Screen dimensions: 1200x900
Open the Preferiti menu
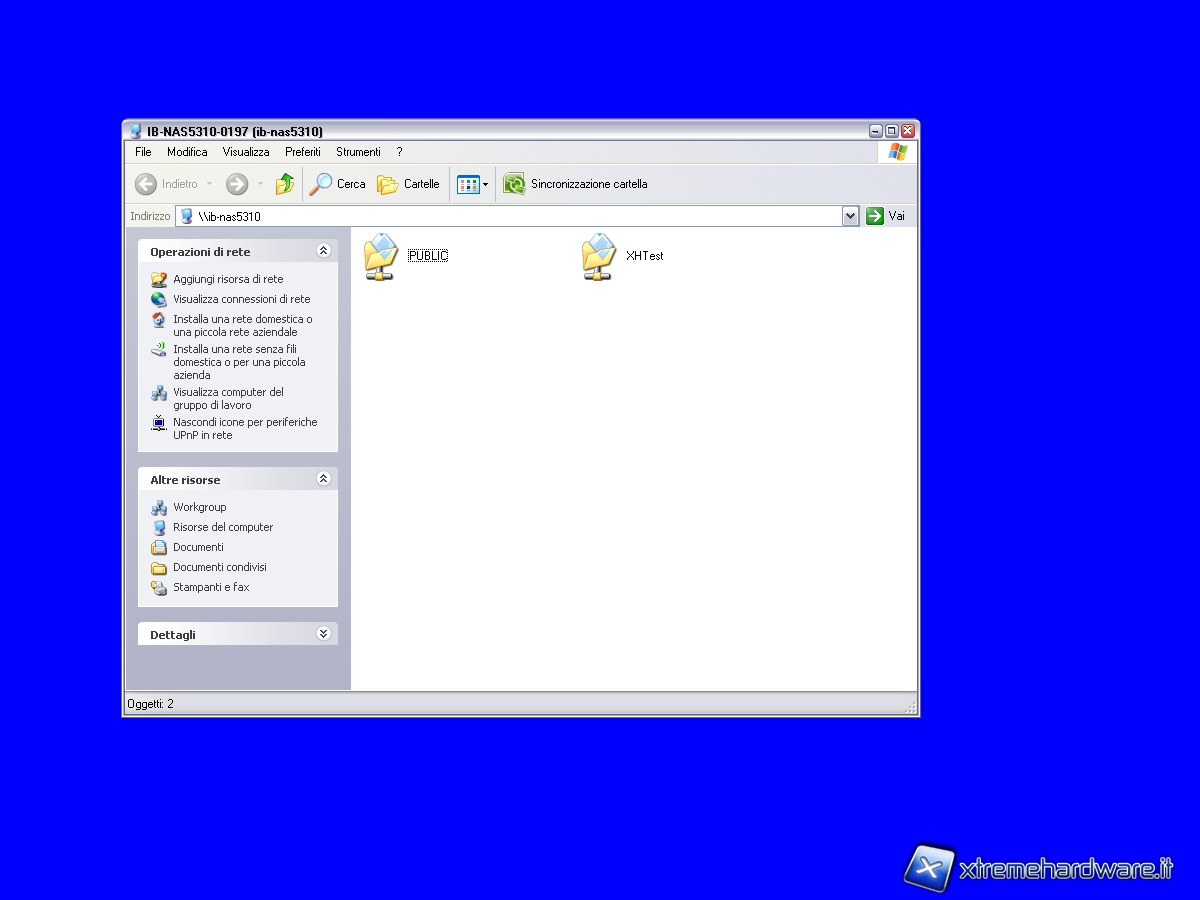[302, 152]
